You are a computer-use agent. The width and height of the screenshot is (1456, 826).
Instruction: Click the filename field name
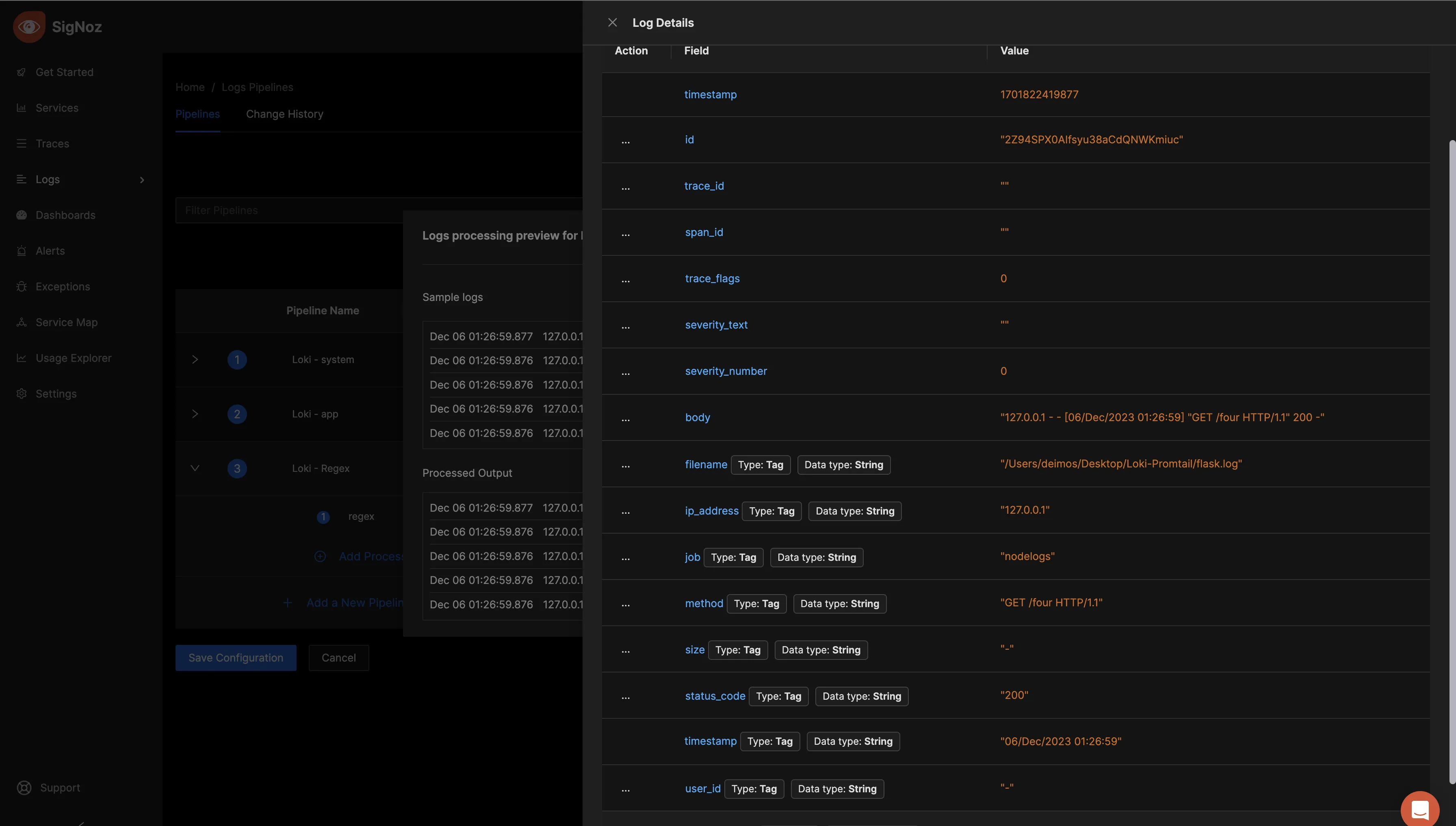click(x=706, y=465)
